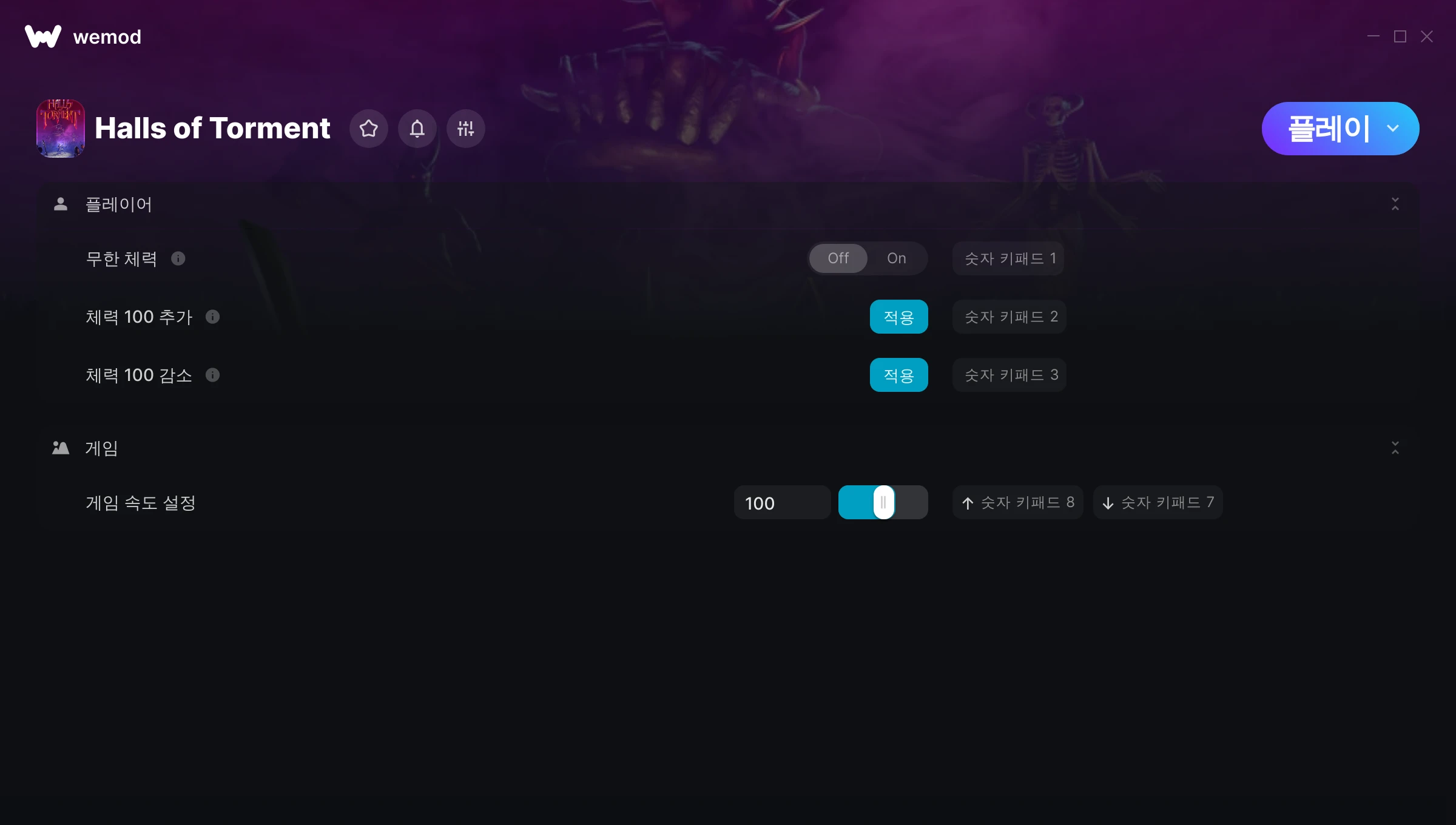Show info icon for 체력 100 추가
The width and height of the screenshot is (1456, 825).
(212, 317)
